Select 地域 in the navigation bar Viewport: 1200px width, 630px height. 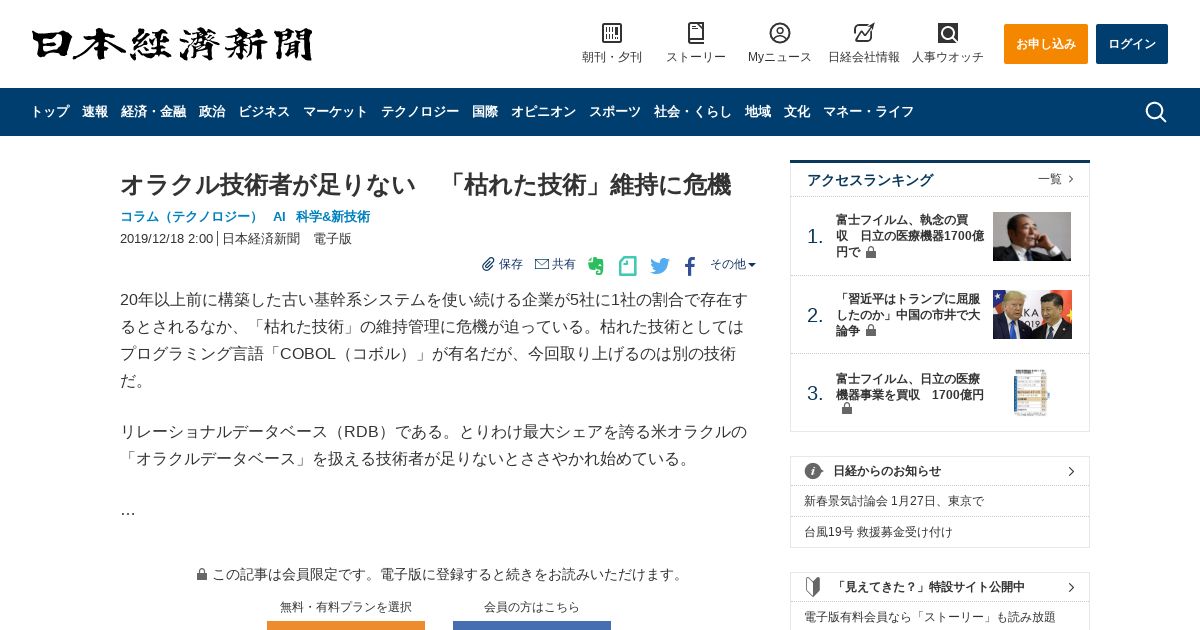point(758,112)
